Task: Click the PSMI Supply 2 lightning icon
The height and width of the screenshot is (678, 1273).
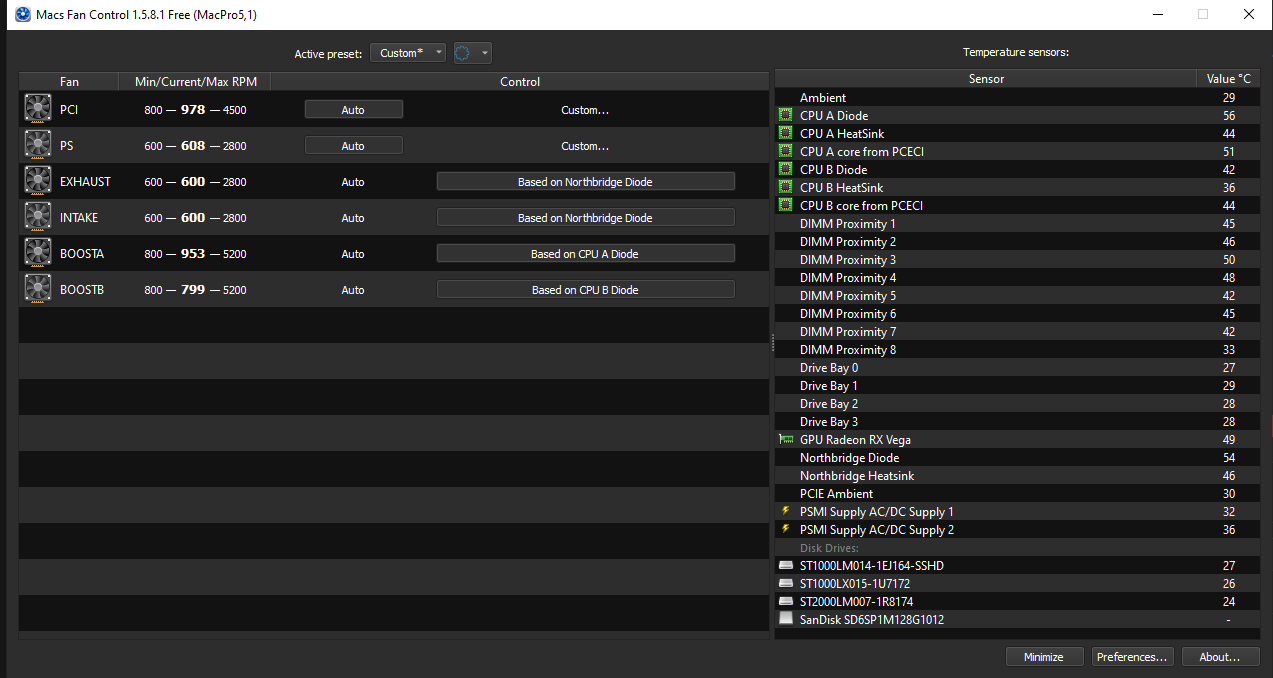Action: [785, 529]
